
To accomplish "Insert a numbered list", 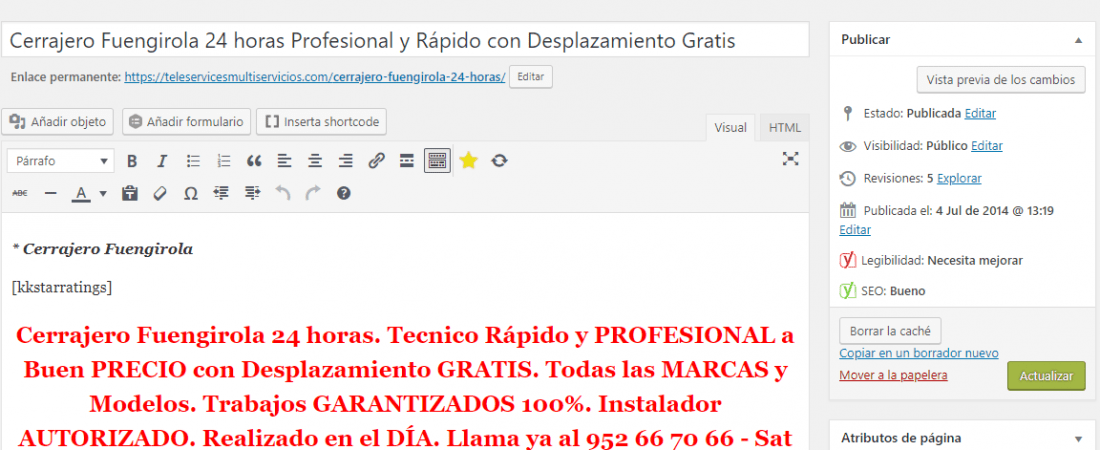I will click(x=224, y=161).
